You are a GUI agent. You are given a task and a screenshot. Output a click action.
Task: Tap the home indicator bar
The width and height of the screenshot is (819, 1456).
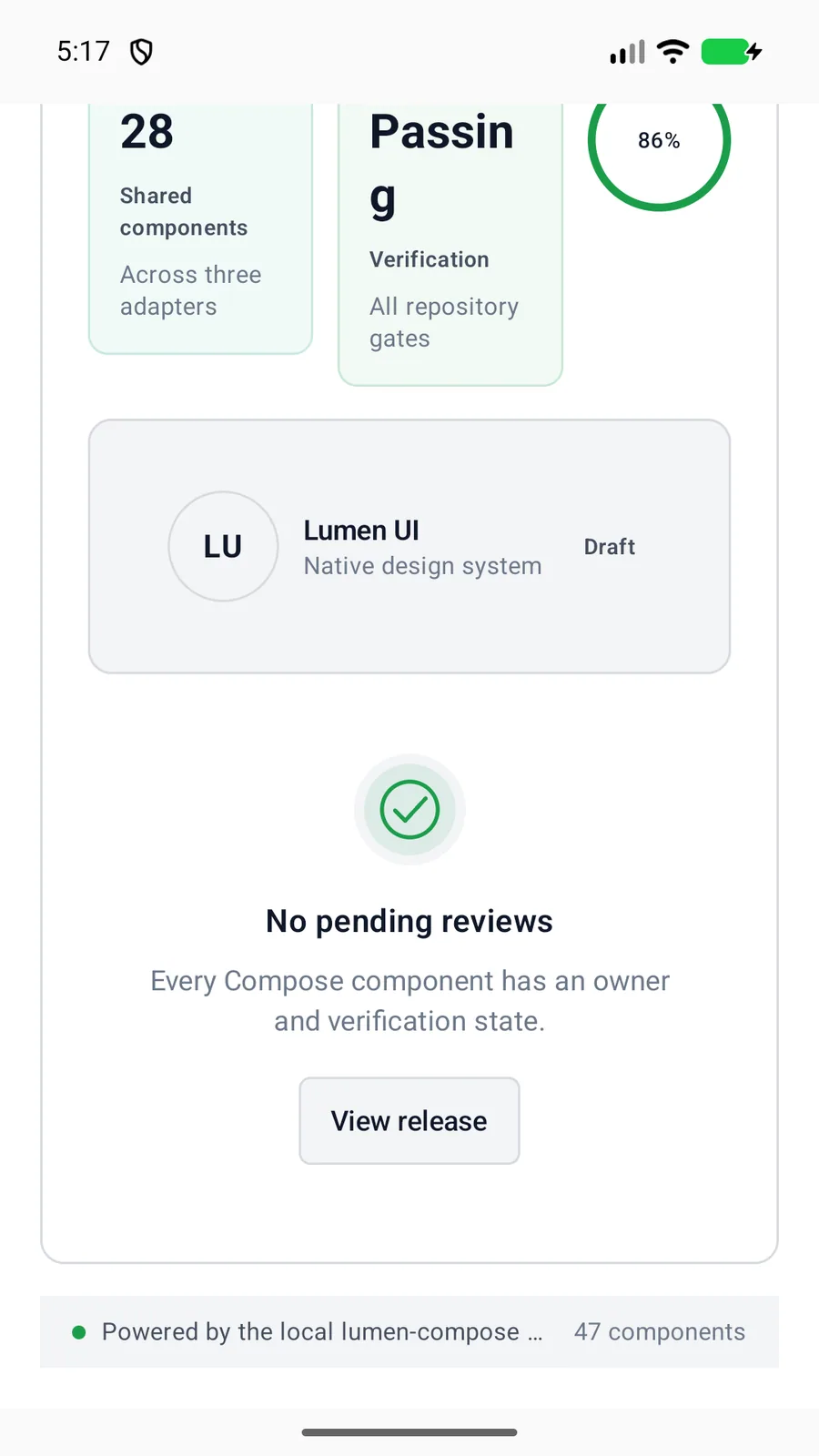(409, 1432)
